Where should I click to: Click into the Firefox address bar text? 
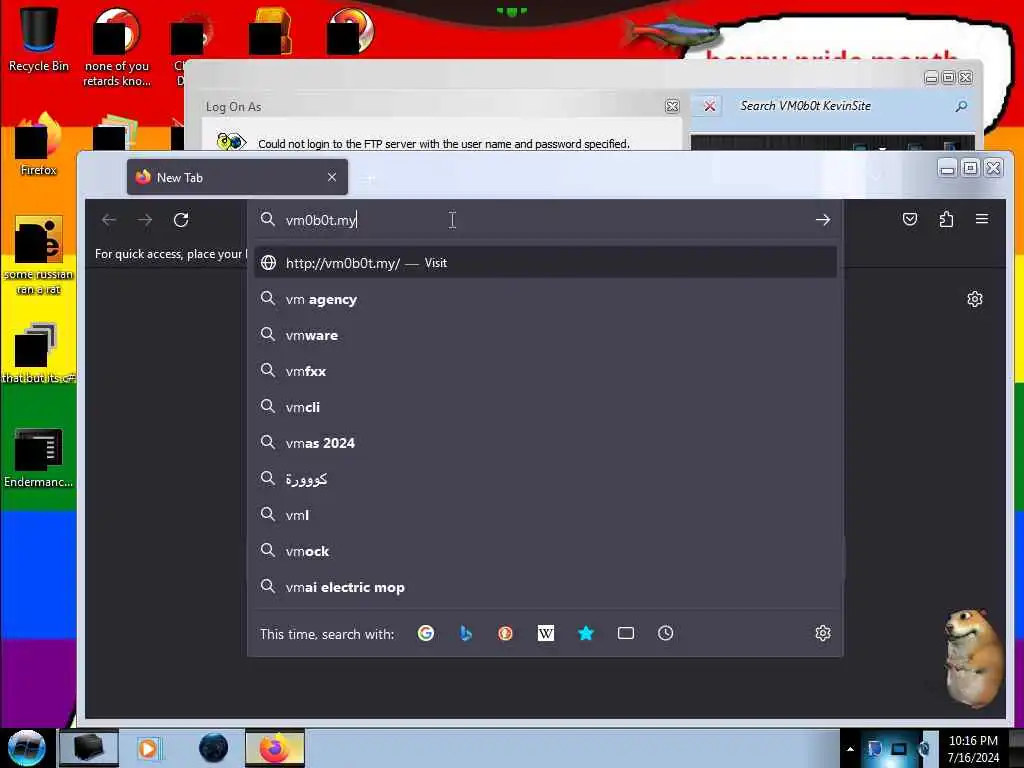tap(321, 220)
